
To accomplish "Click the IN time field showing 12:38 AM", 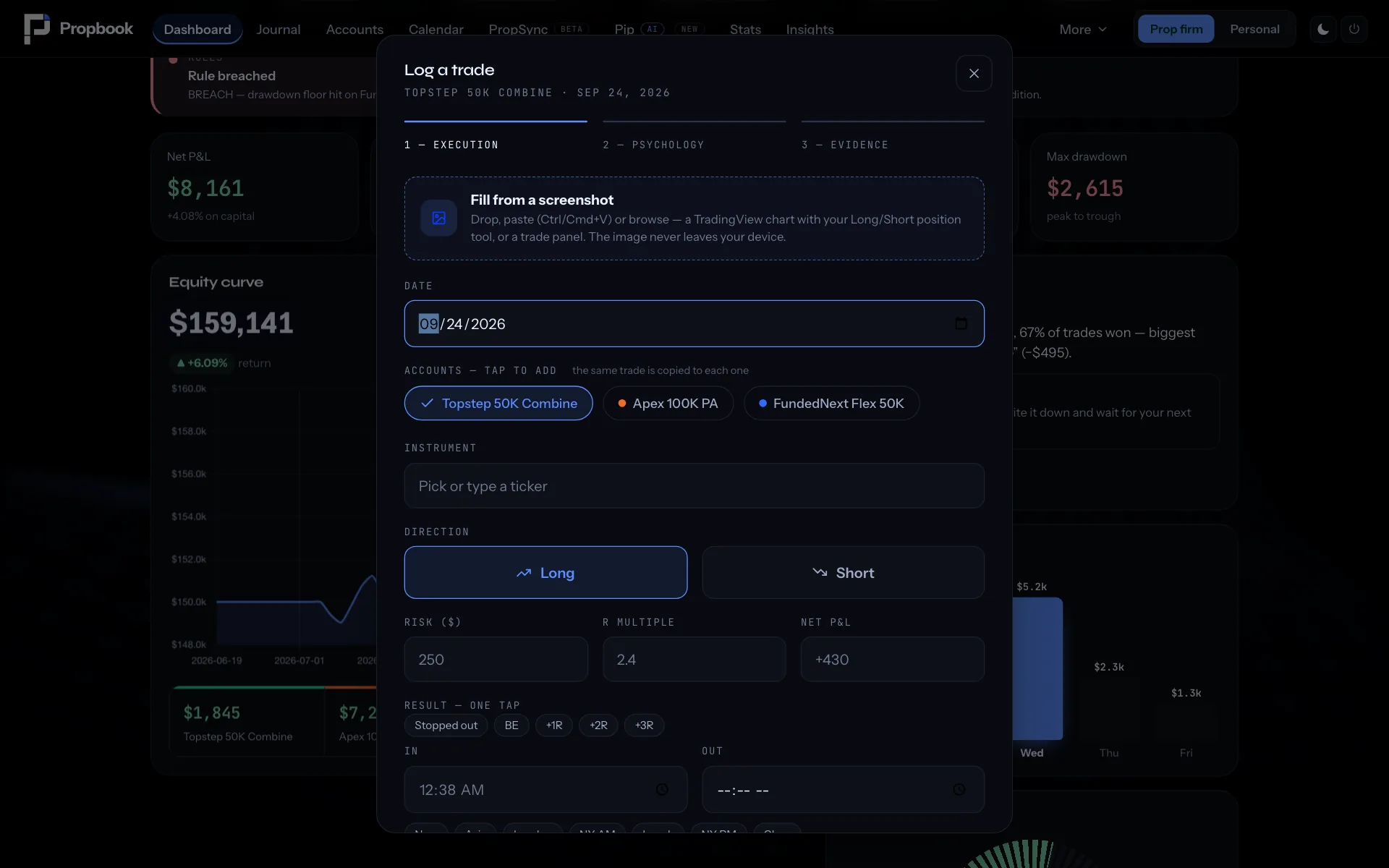I will click(545, 789).
